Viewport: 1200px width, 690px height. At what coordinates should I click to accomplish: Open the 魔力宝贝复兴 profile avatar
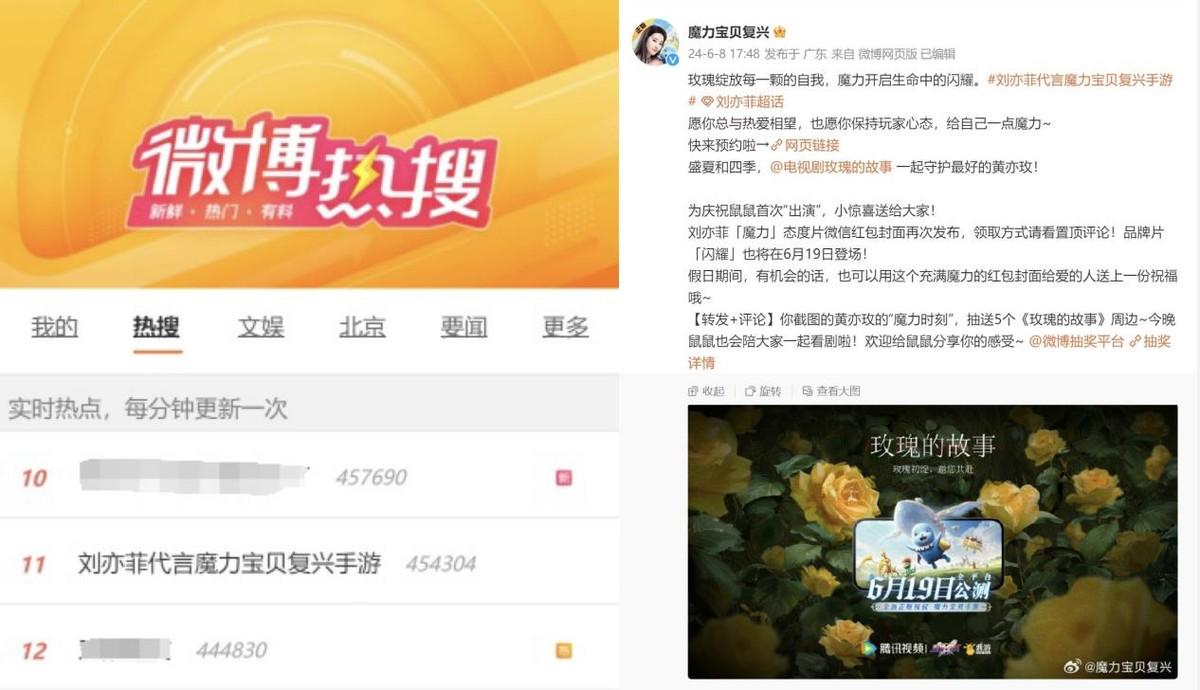click(x=655, y=41)
